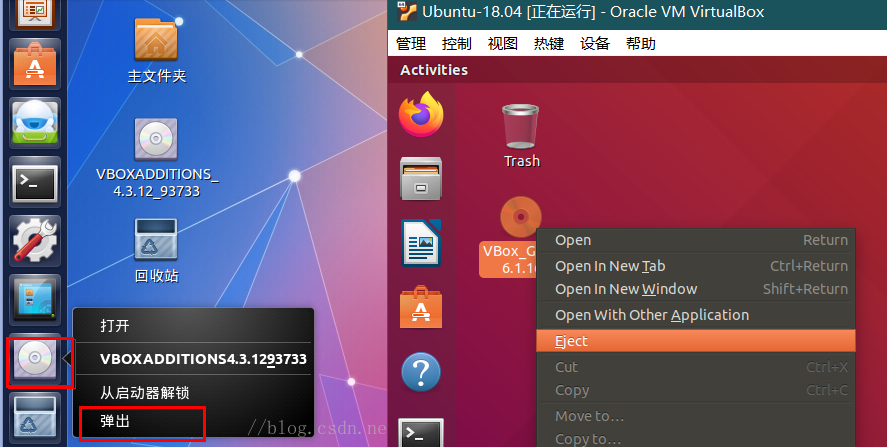The width and height of the screenshot is (887, 447).
Task: Select Move to… in context menu
Action: [696, 416]
